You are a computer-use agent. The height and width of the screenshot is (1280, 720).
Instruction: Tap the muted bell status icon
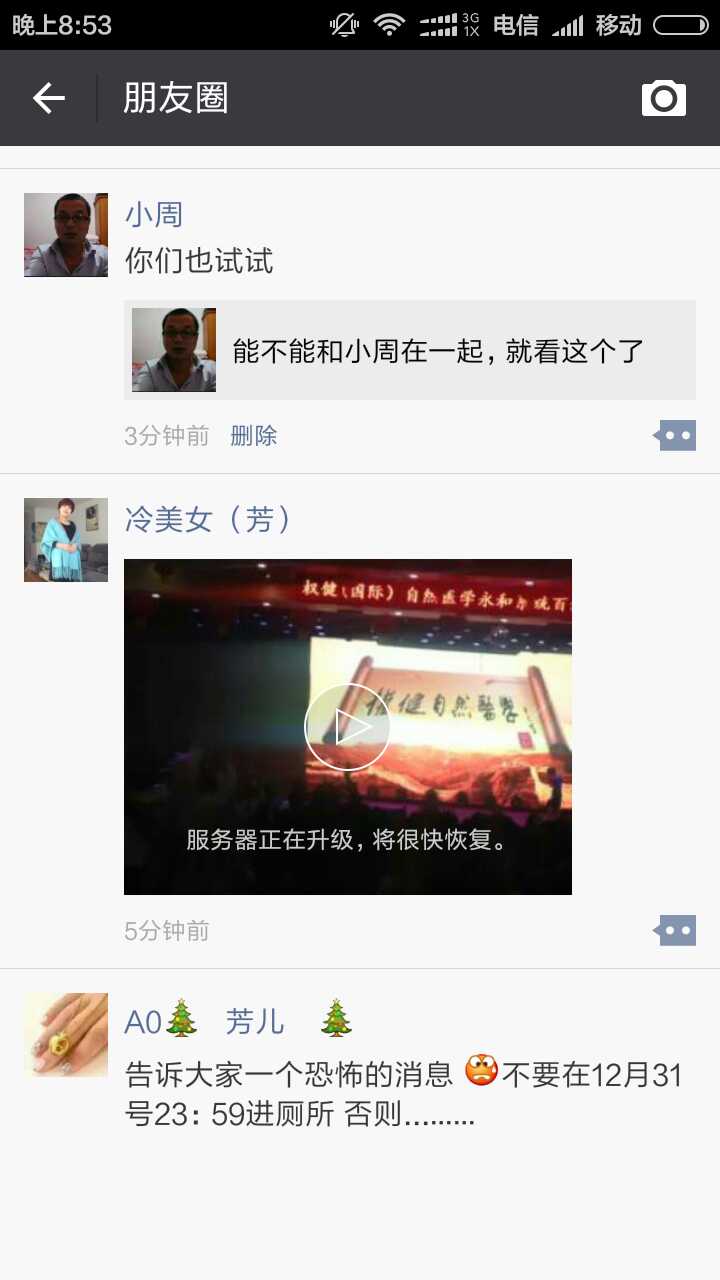pyautogui.click(x=344, y=25)
